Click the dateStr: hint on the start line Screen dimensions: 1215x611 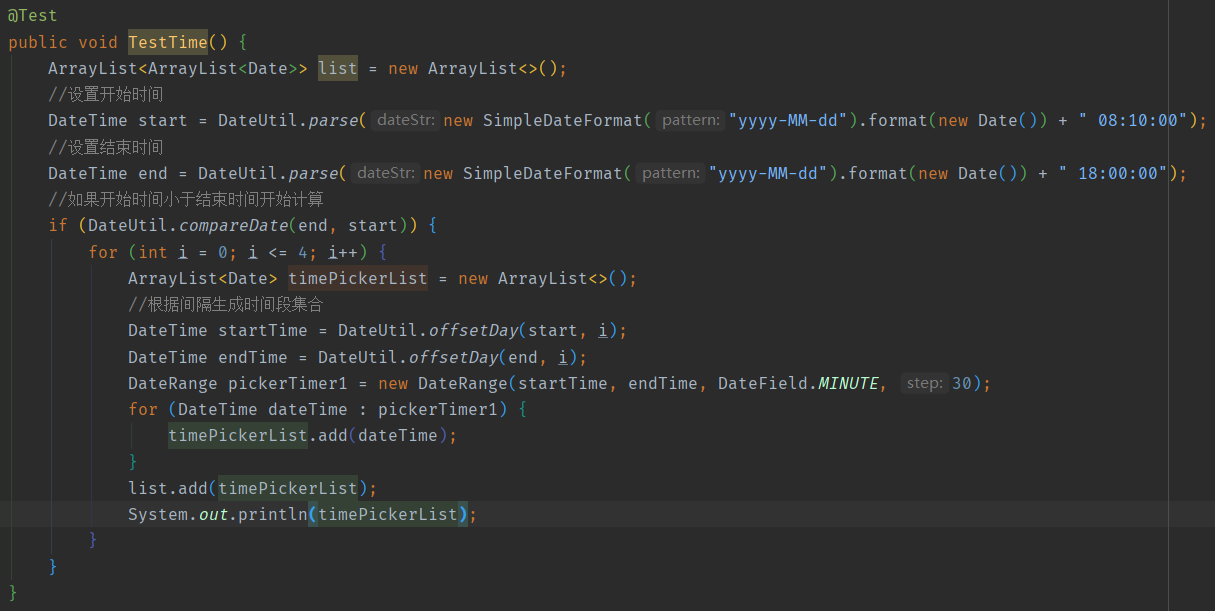pos(405,120)
